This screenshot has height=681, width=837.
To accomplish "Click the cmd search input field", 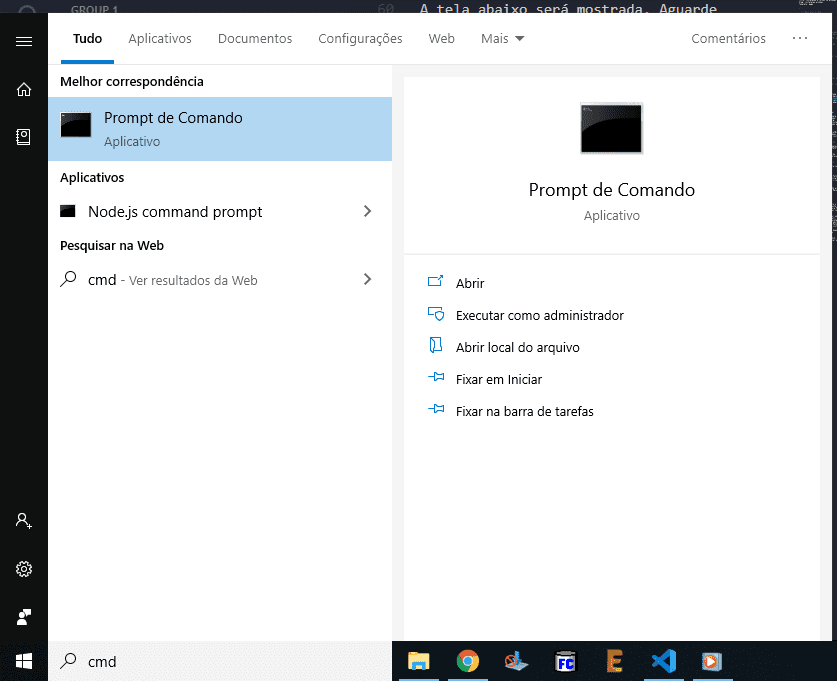I will click(x=220, y=661).
